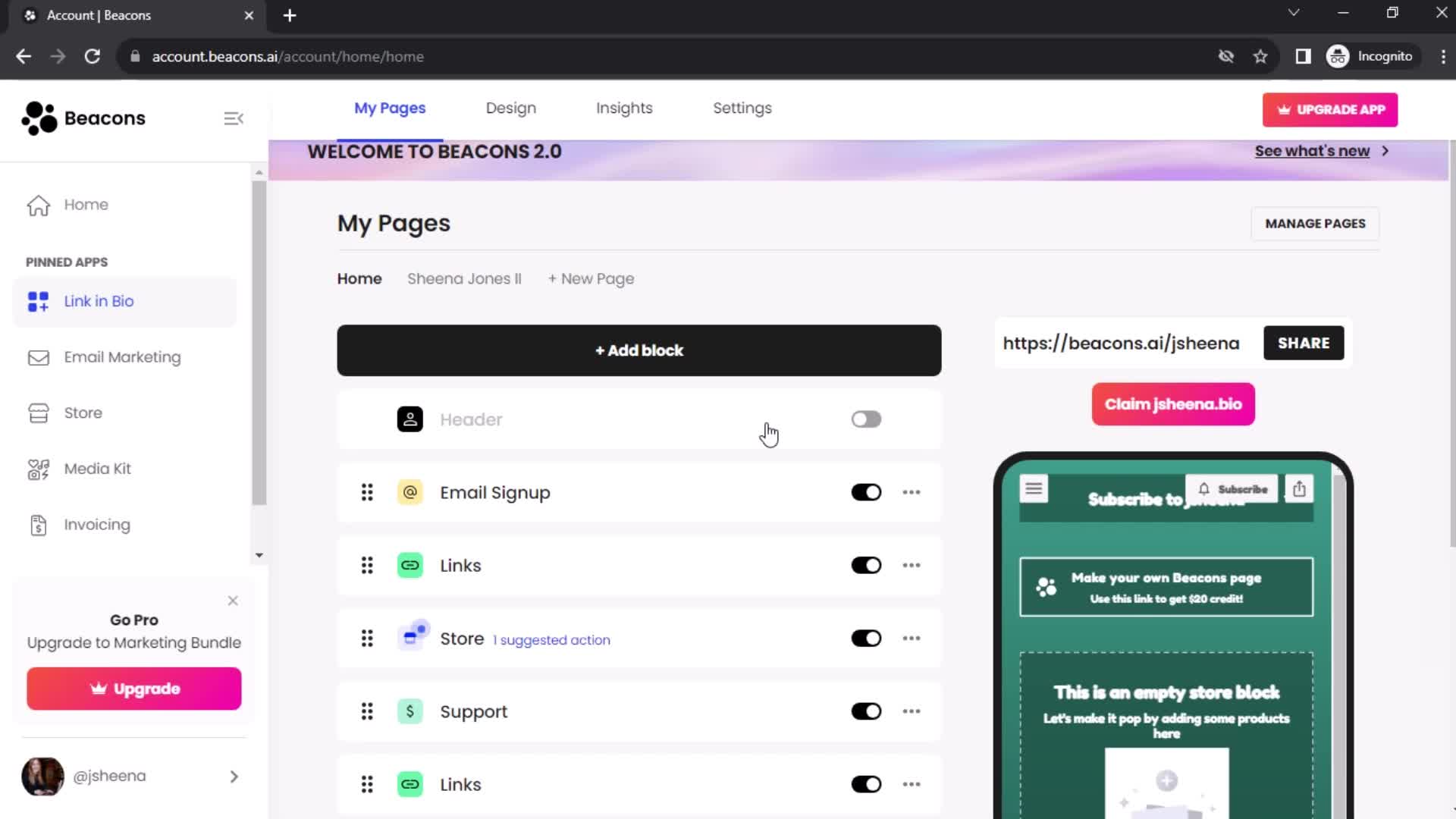Click the Home icon in sidebar
This screenshot has height=819, width=1456.
tap(37, 204)
